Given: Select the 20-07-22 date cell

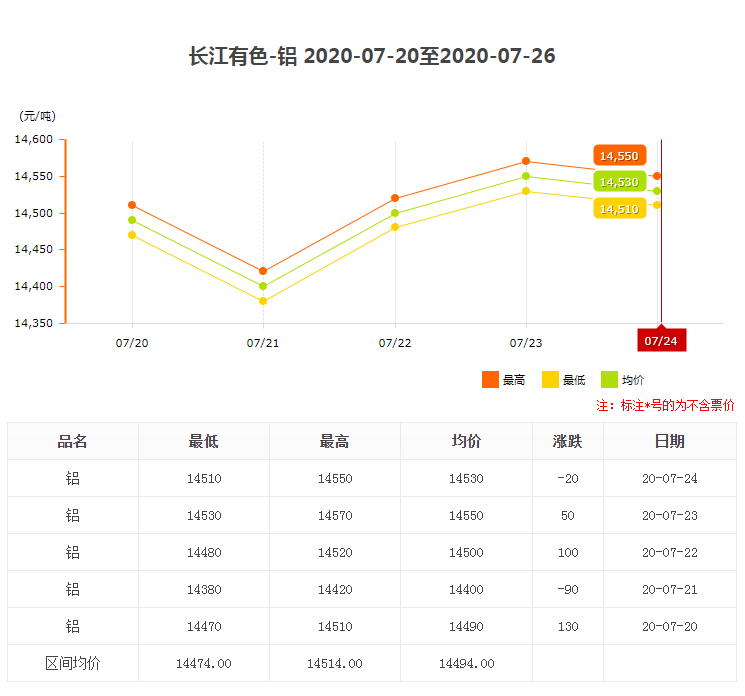Looking at the screenshot, I should click(669, 552).
